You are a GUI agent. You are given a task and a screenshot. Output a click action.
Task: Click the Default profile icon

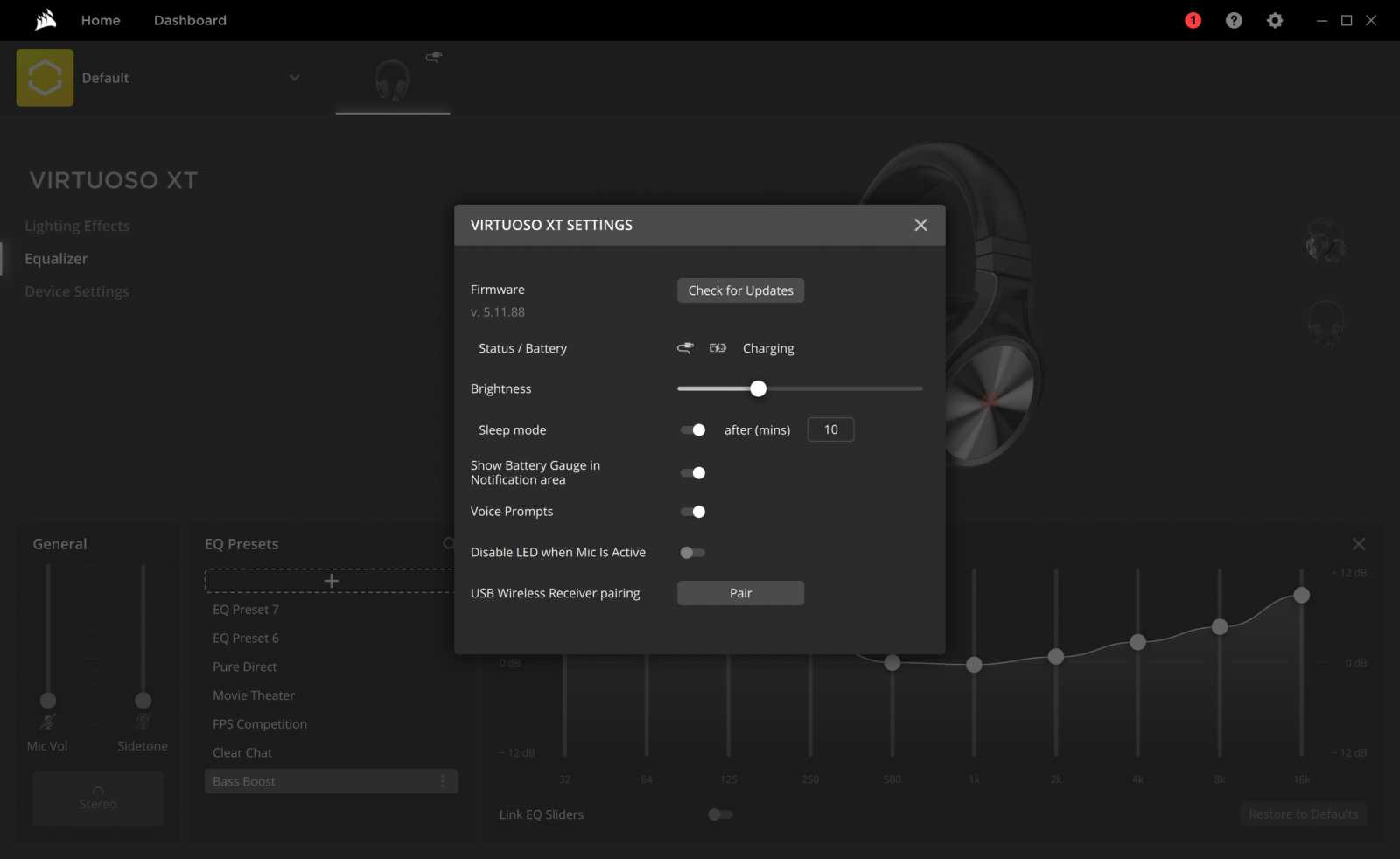[45, 78]
